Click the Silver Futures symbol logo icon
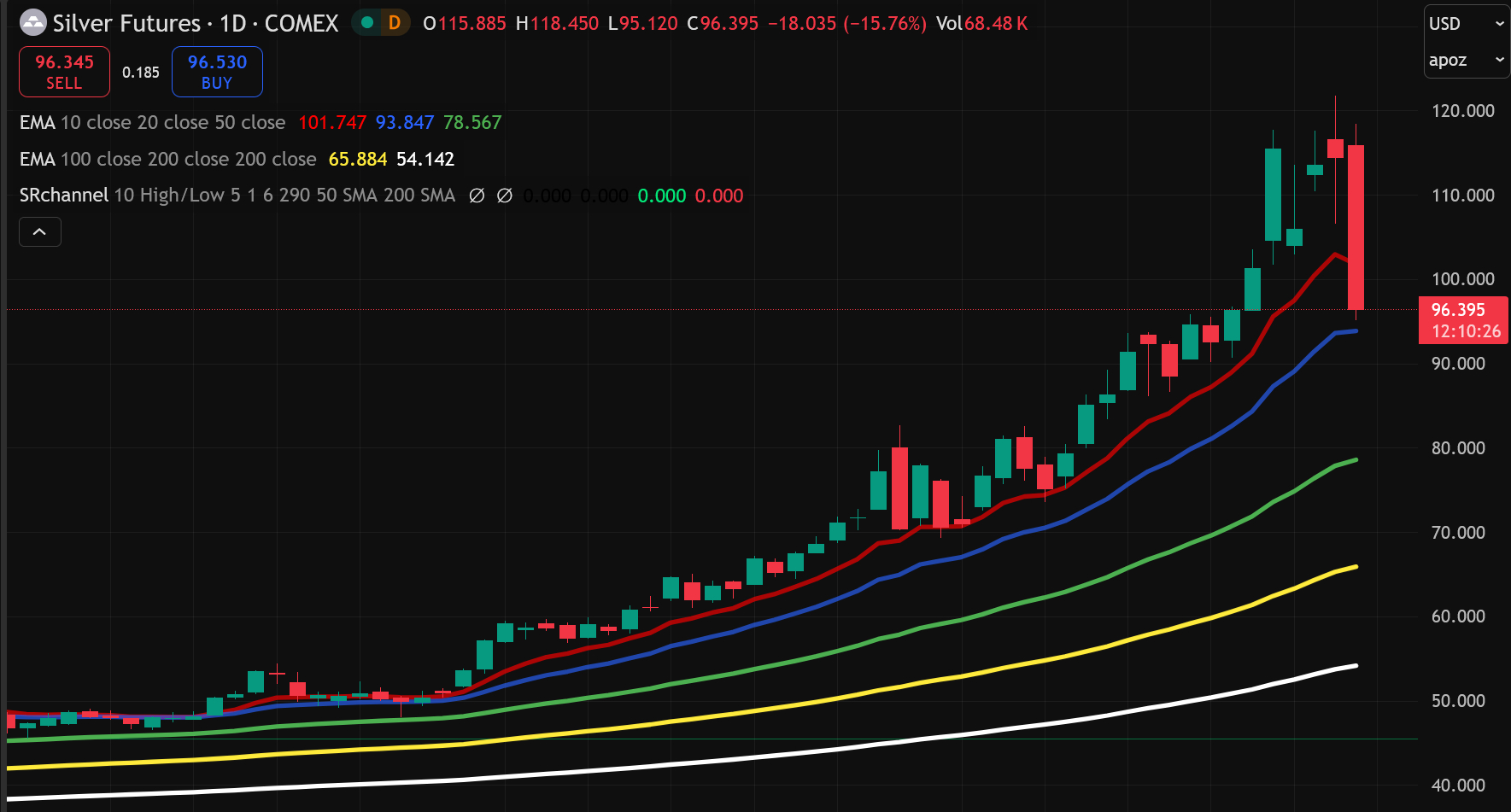This screenshot has width=1511, height=812. click(32, 23)
